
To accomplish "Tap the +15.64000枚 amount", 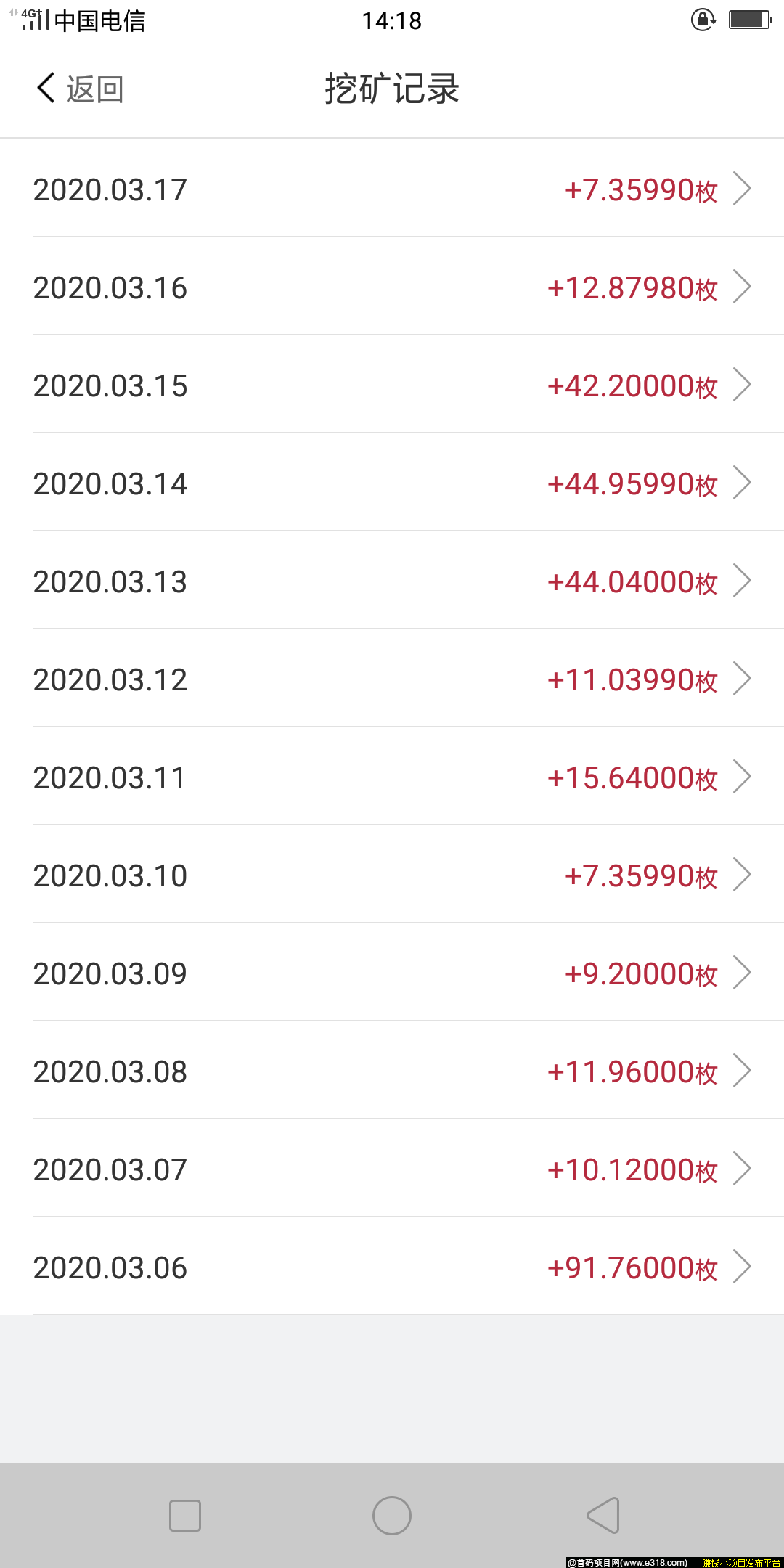I will 632,777.
